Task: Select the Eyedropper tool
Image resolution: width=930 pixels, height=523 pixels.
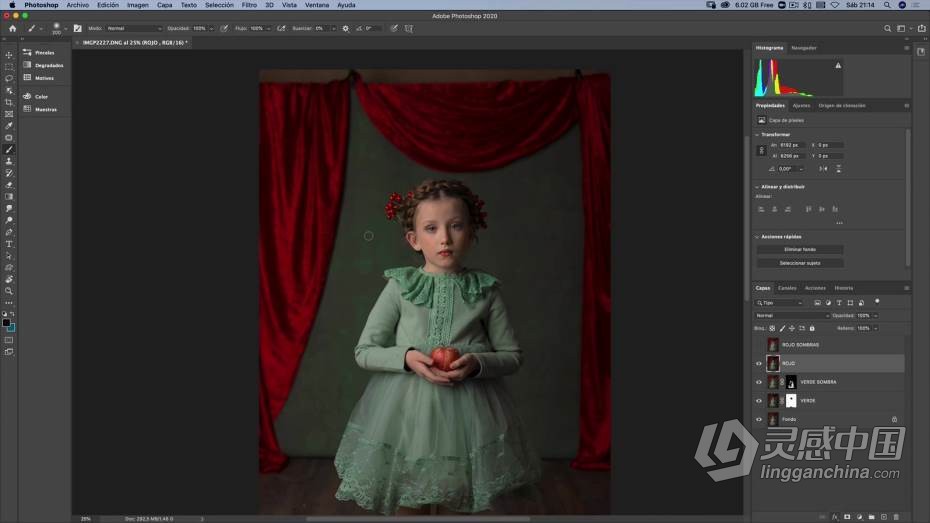Action: tap(9, 126)
